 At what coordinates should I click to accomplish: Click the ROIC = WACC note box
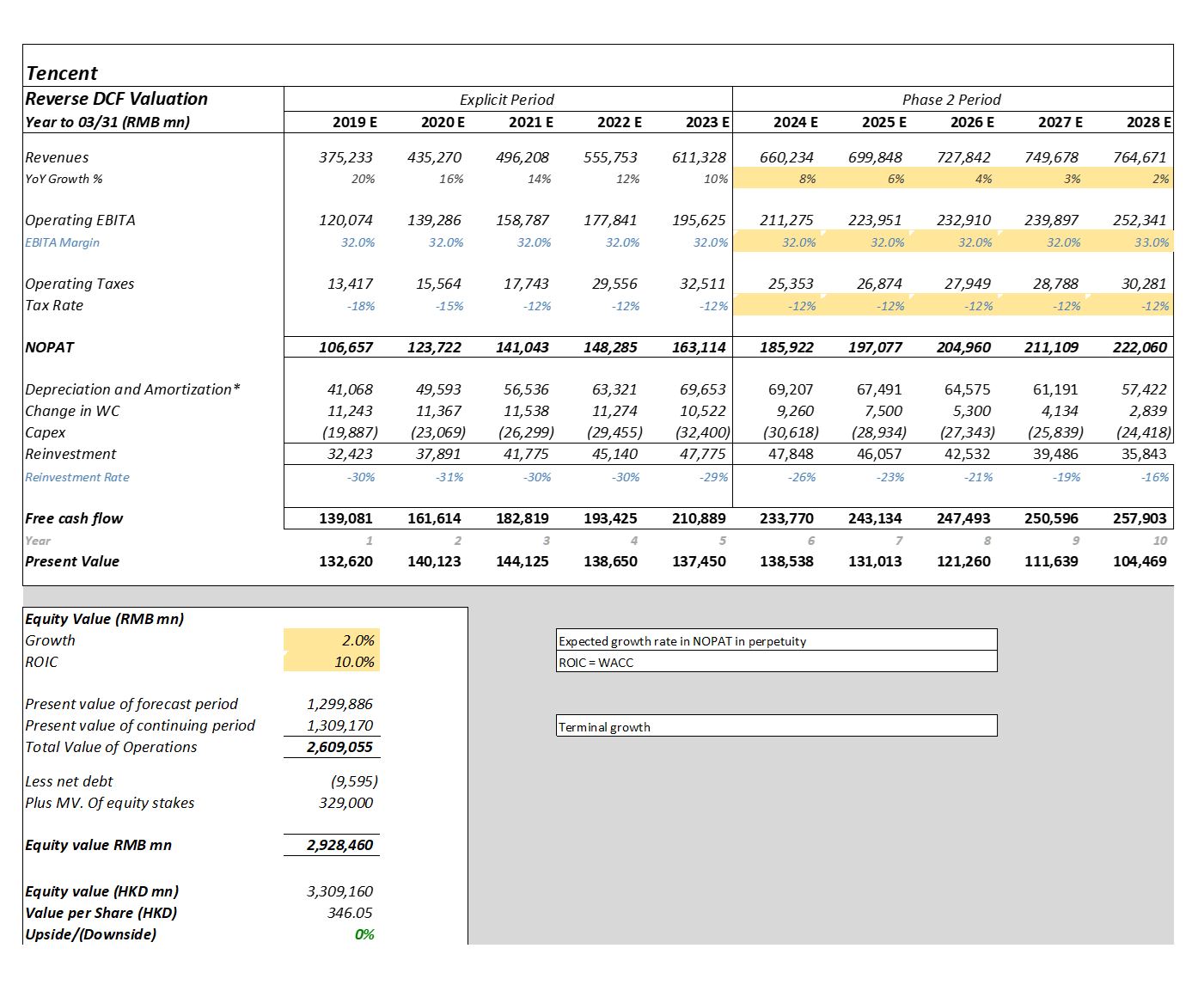[777, 662]
